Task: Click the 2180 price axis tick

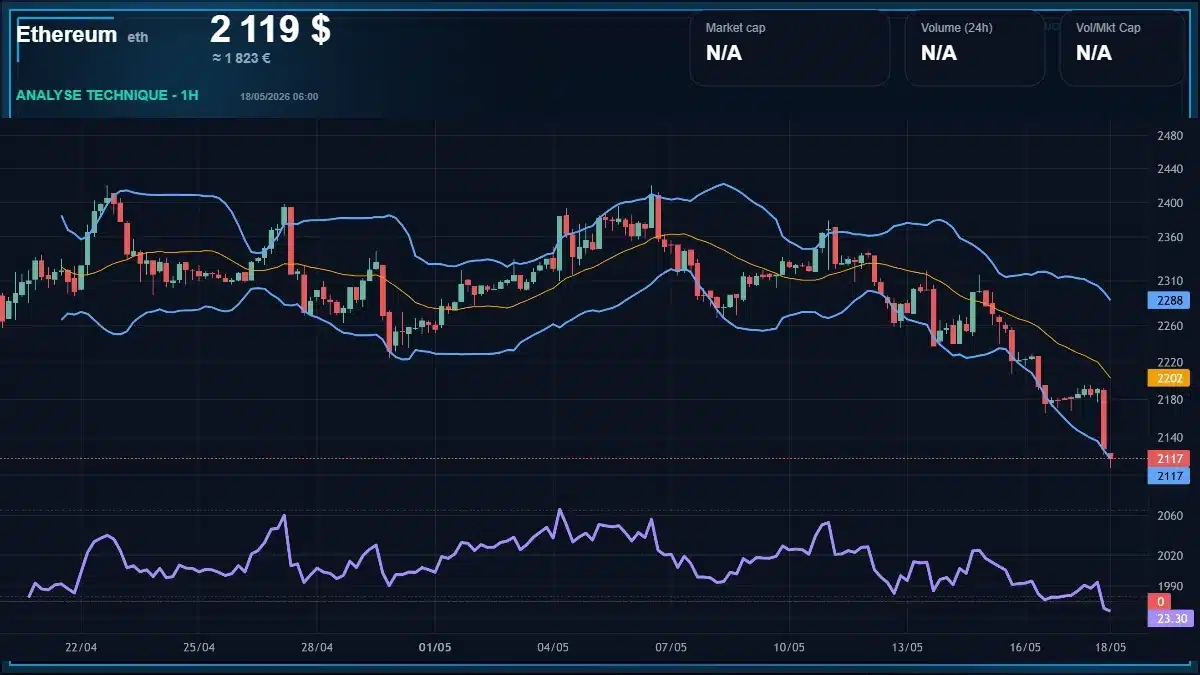Action: (1169, 400)
